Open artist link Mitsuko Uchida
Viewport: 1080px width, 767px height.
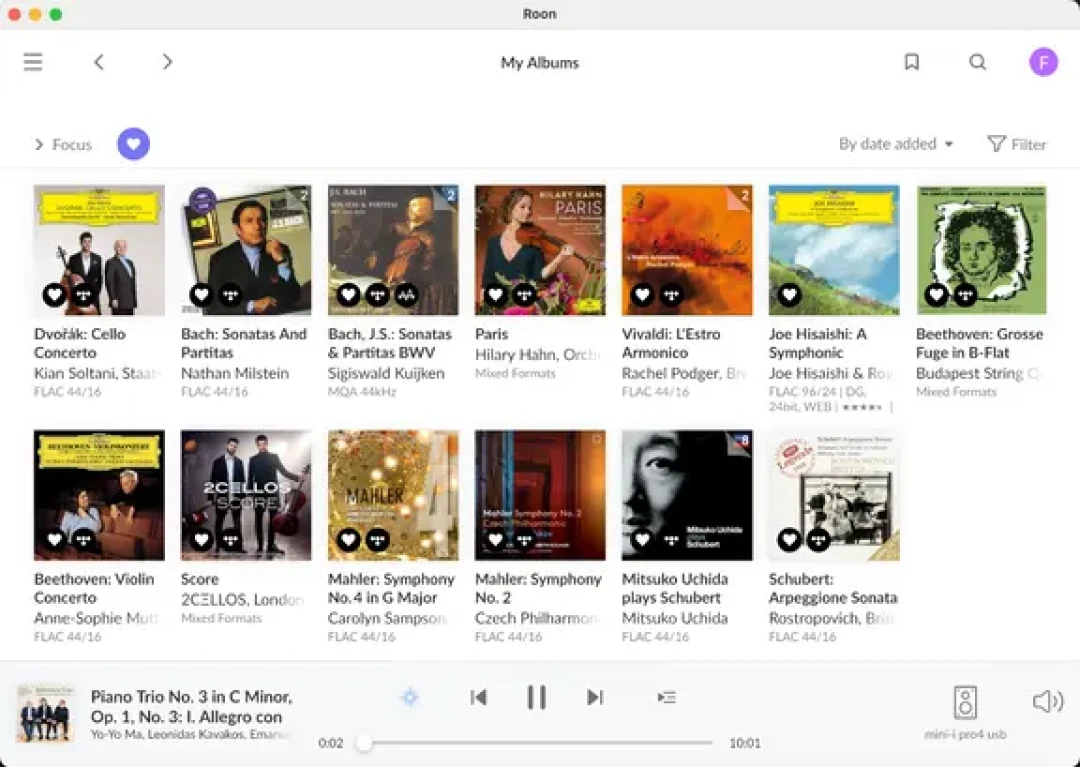[675, 618]
